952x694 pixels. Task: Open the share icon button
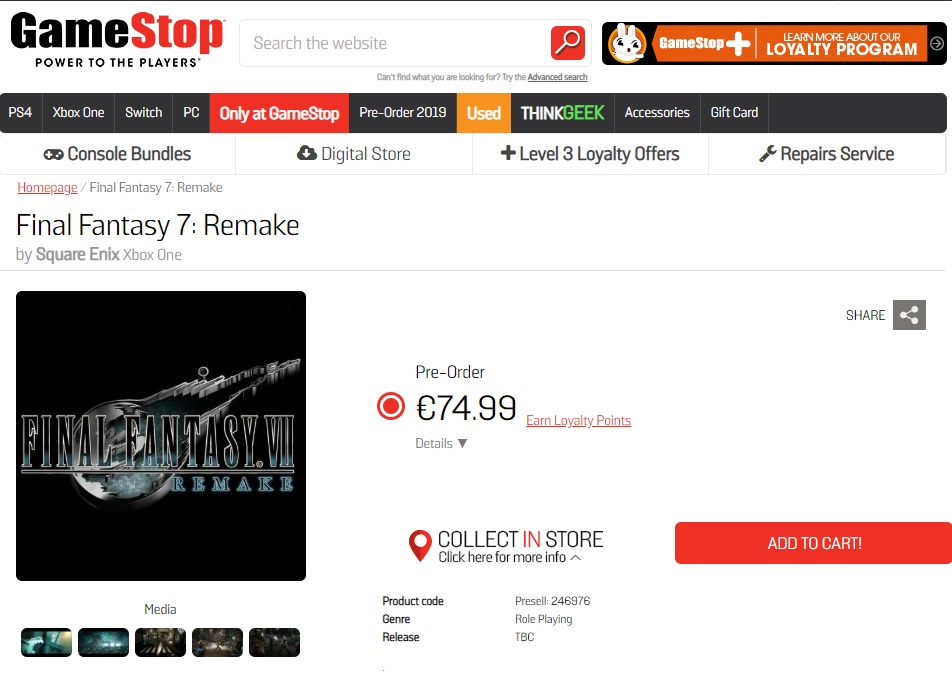[x=909, y=315]
